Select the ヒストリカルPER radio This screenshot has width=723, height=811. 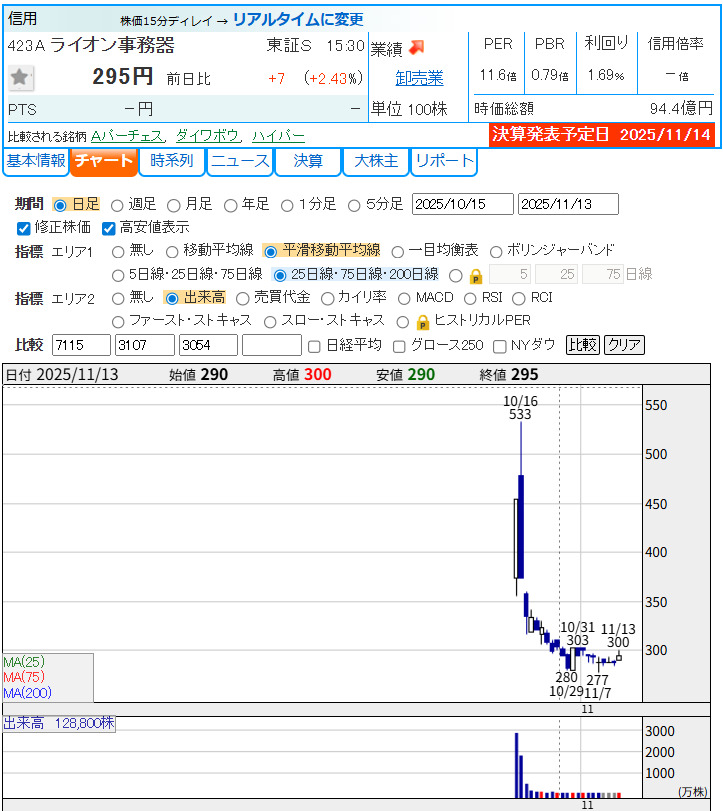pos(402,322)
